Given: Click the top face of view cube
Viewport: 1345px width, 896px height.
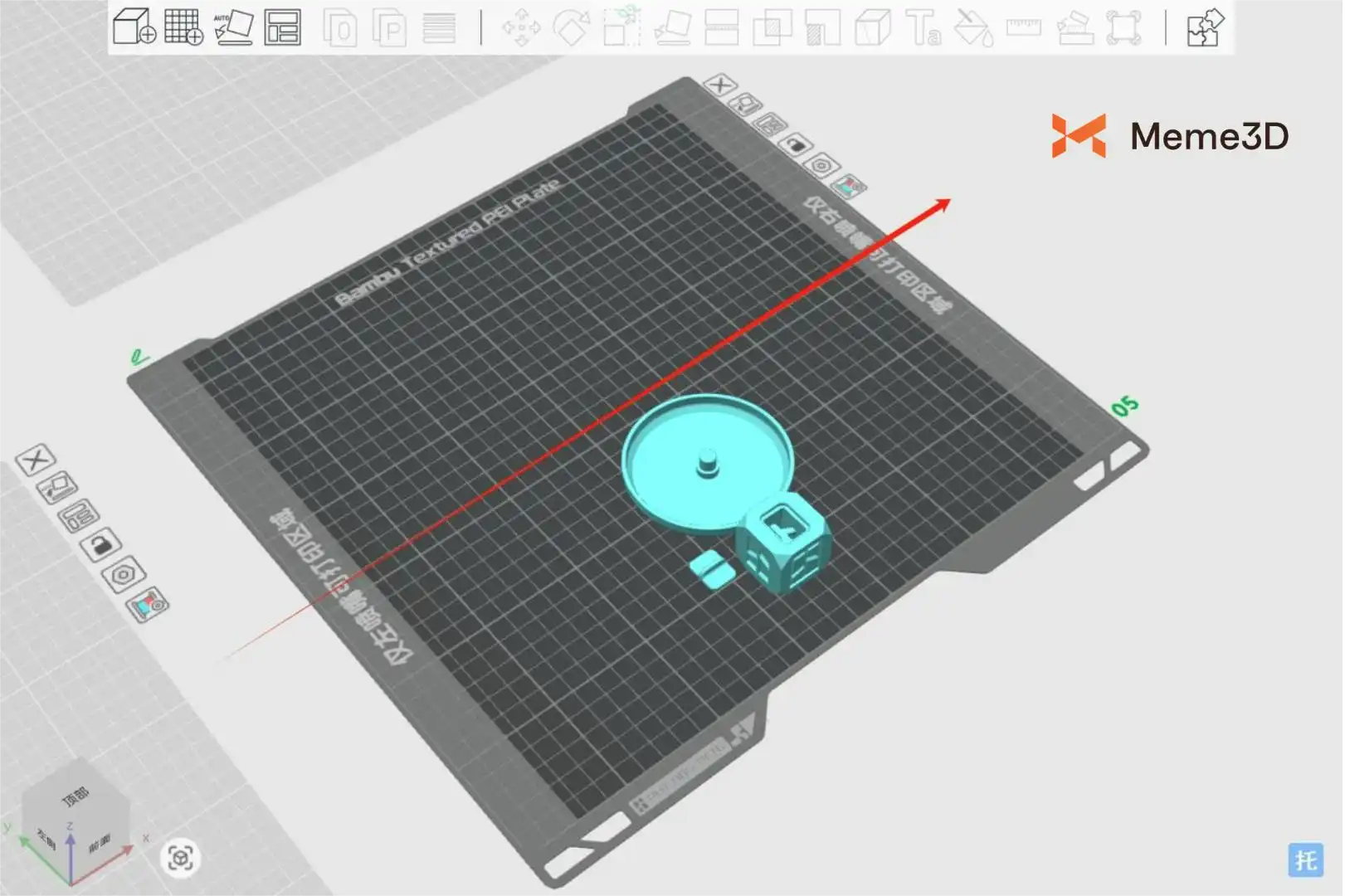Looking at the screenshot, I should coord(76,797).
